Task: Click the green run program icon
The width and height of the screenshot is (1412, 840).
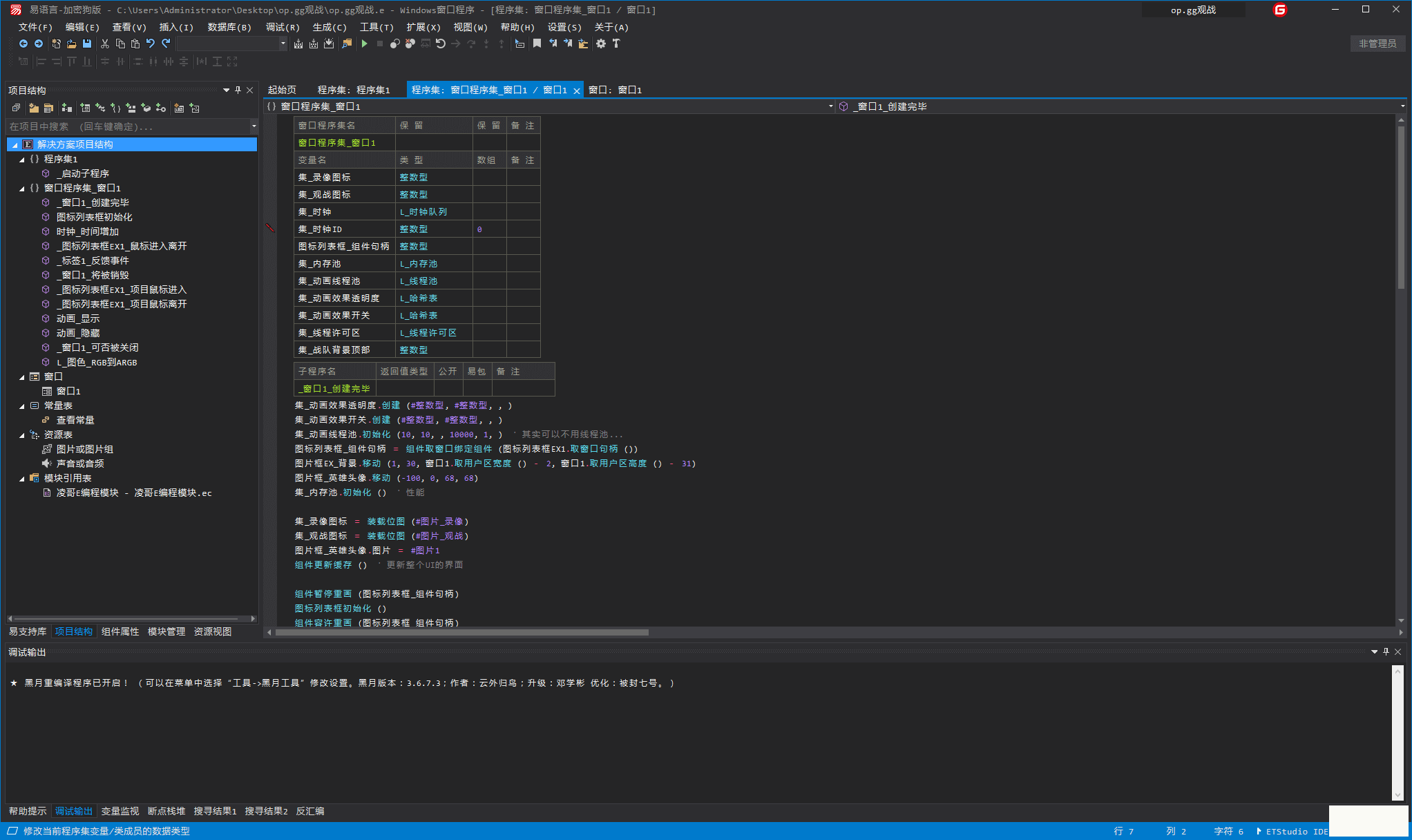Action: click(365, 44)
